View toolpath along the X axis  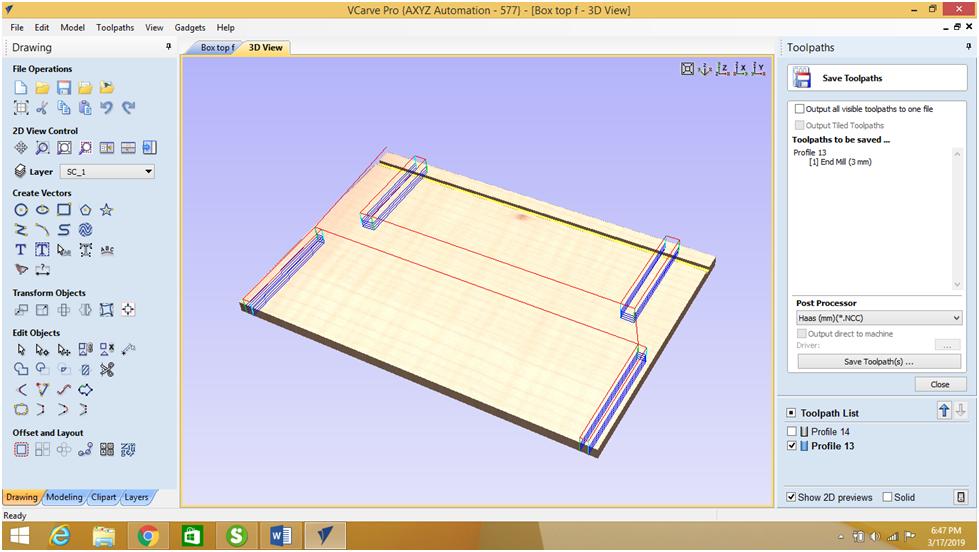point(740,69)
